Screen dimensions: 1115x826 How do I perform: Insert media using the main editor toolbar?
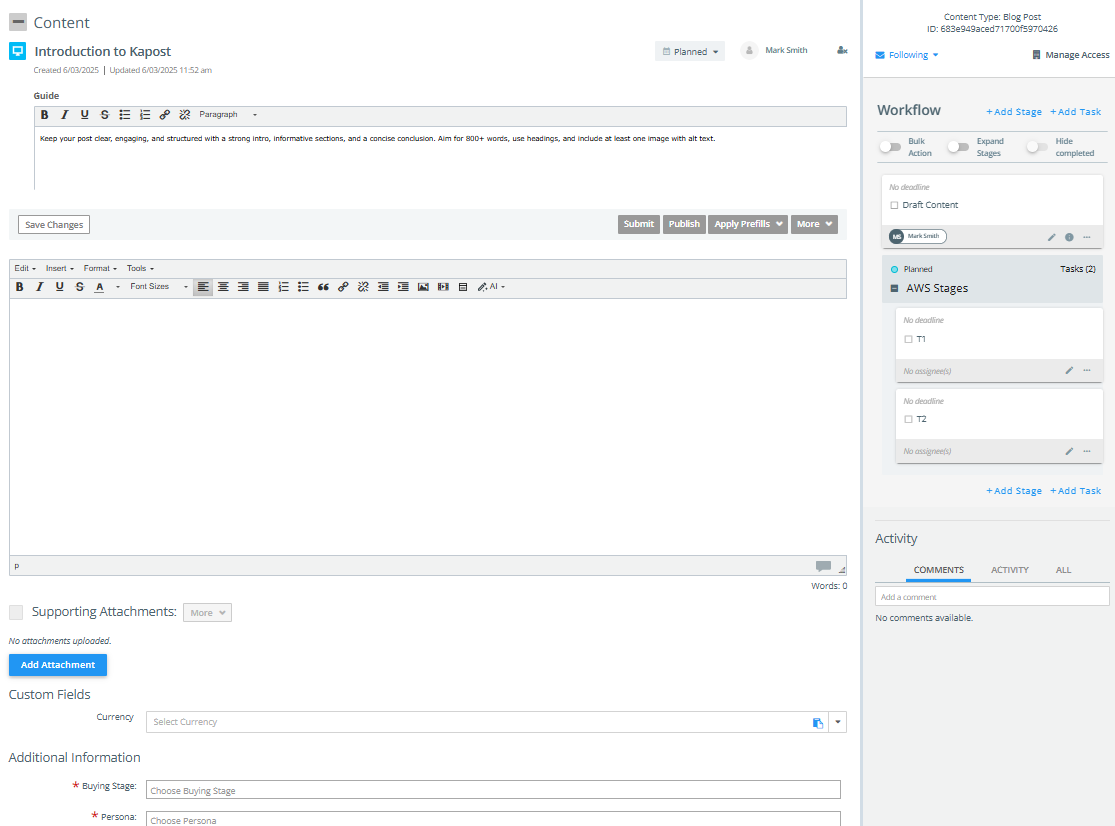pos(443,286)
